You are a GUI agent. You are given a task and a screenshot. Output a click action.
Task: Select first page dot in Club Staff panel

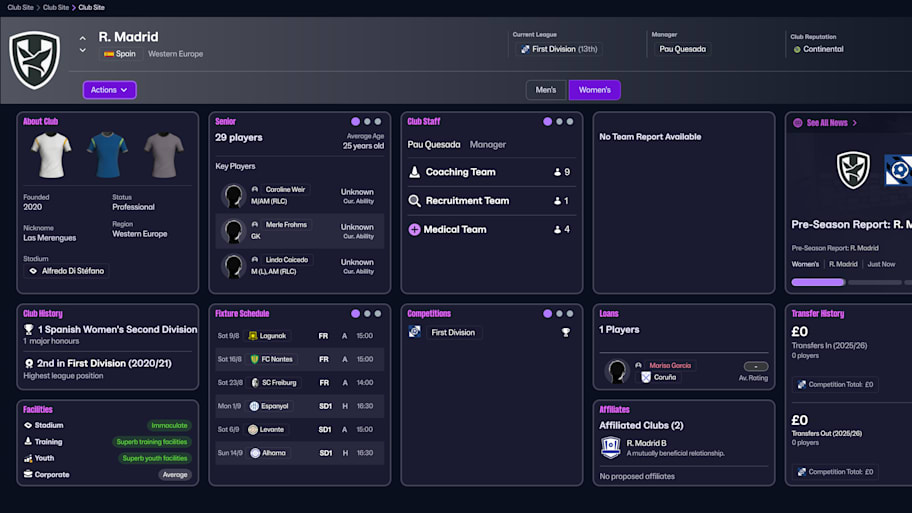pos(547,122)
